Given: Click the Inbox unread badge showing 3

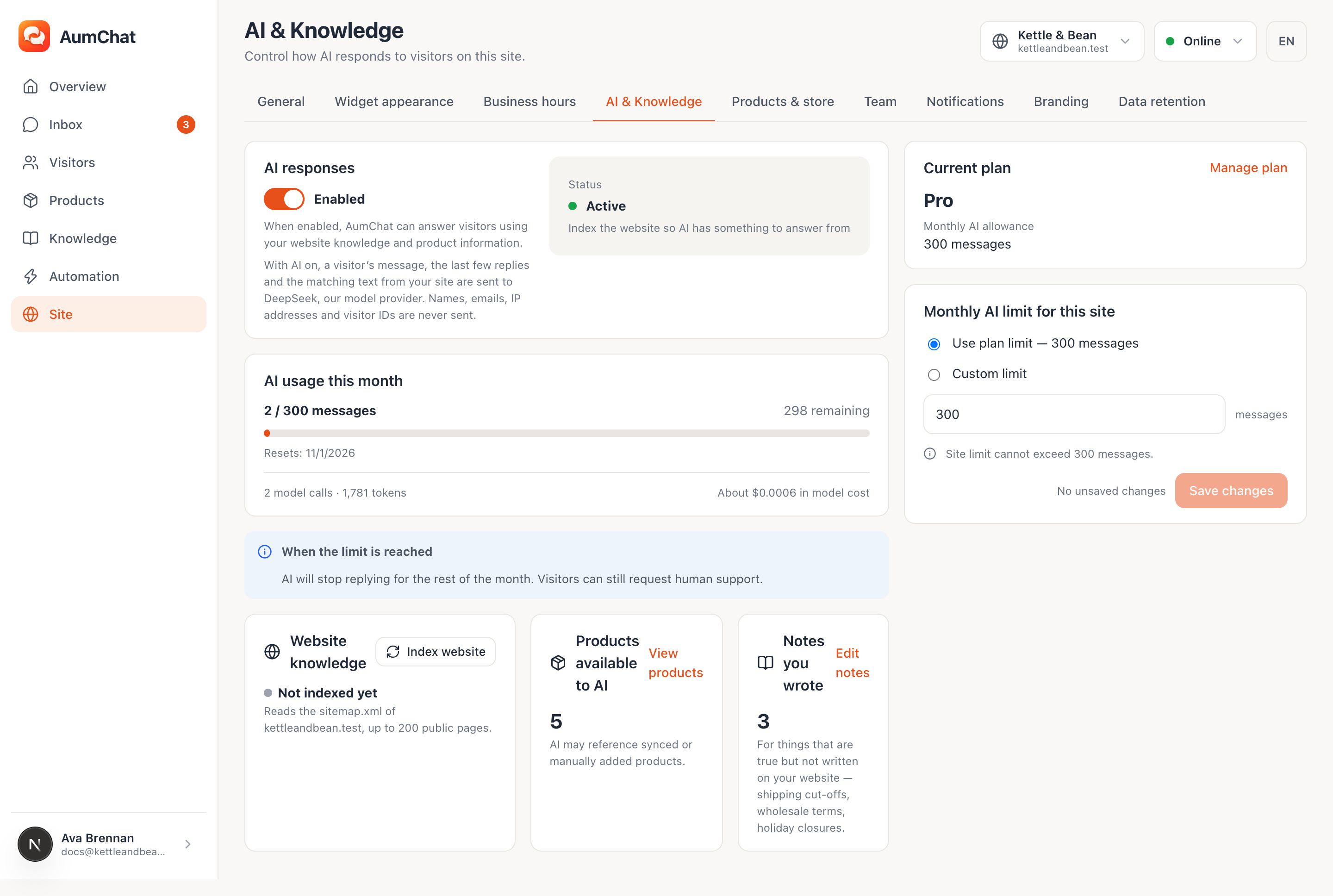Looking at the screenshot, I should 186,124.
